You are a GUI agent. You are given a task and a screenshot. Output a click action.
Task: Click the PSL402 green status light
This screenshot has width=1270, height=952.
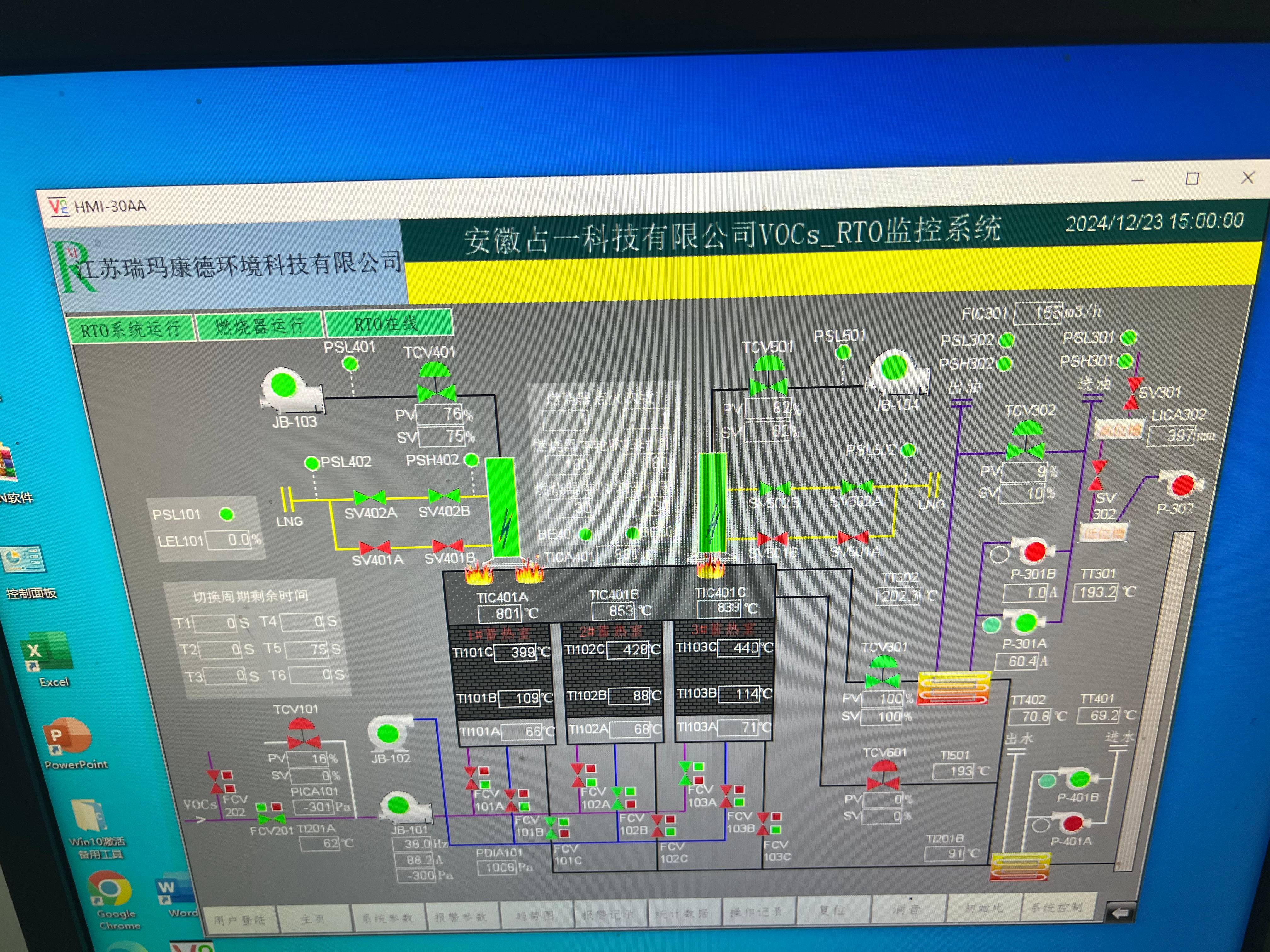(x=312, y=464)
